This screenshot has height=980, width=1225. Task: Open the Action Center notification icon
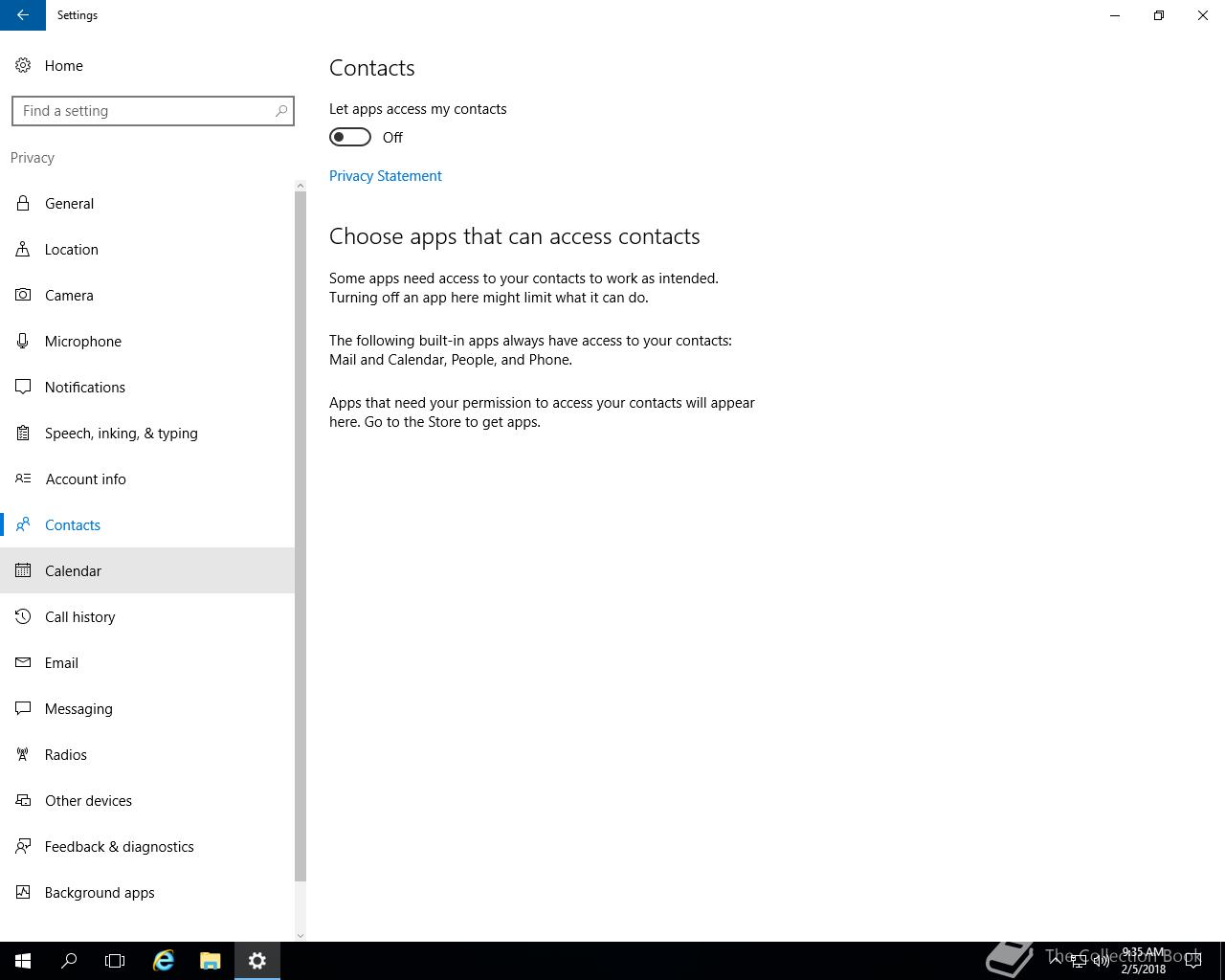coord(1193,961)
